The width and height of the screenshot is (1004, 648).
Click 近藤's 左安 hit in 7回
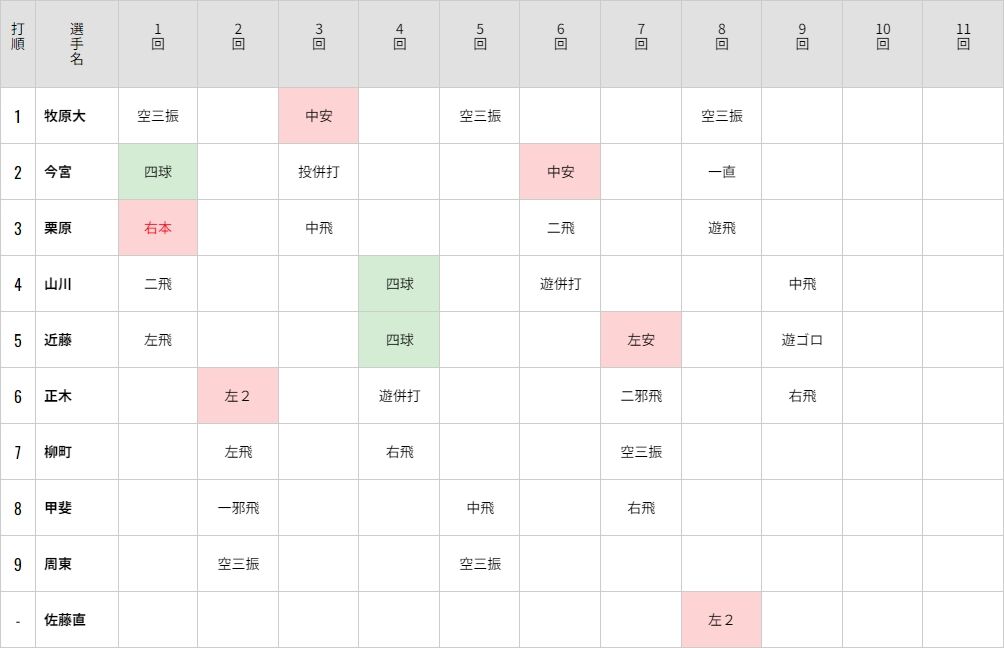pyautogui.click(x=641, y=340)
